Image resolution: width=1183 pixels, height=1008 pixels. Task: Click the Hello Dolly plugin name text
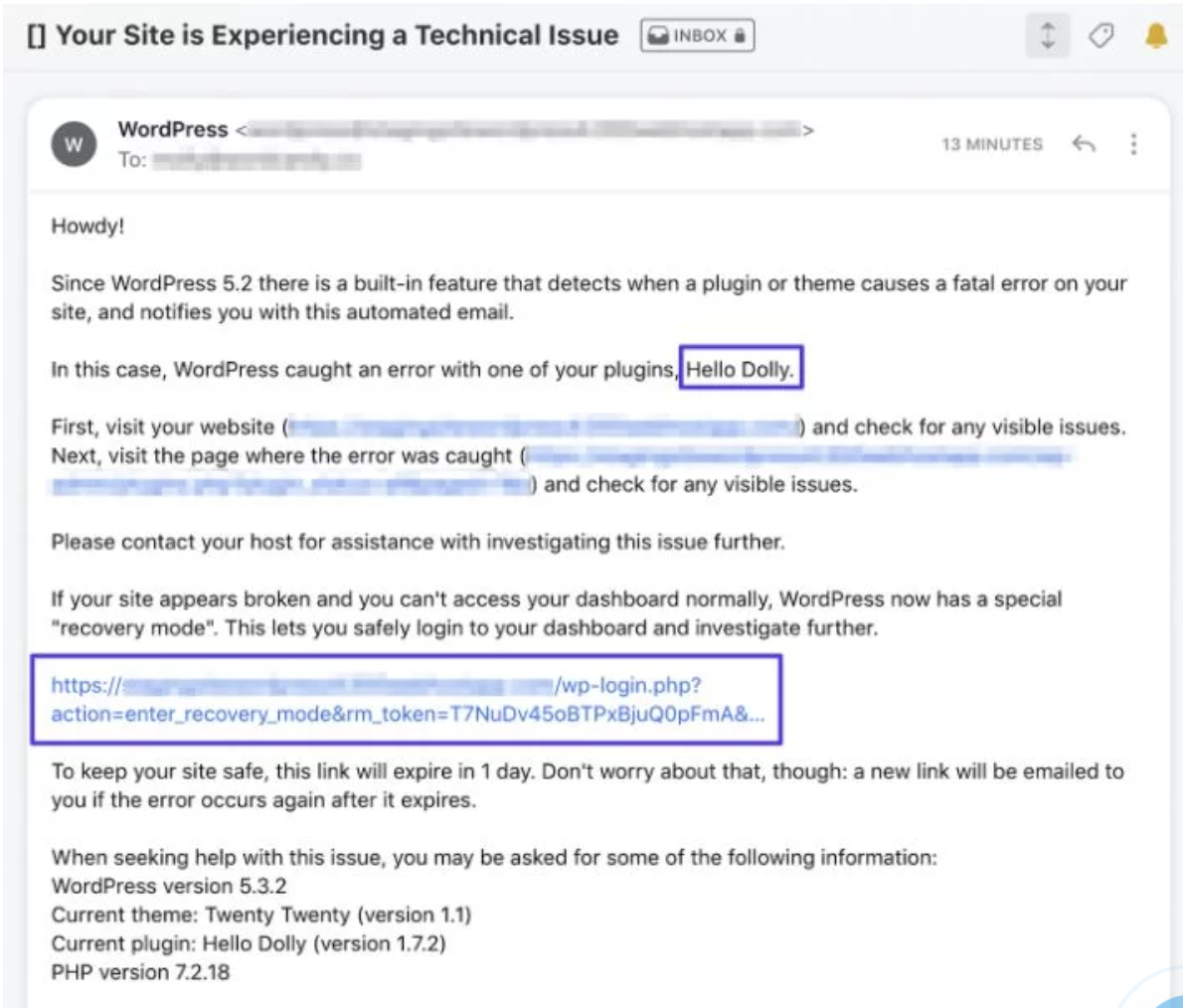tap(741, 370)
